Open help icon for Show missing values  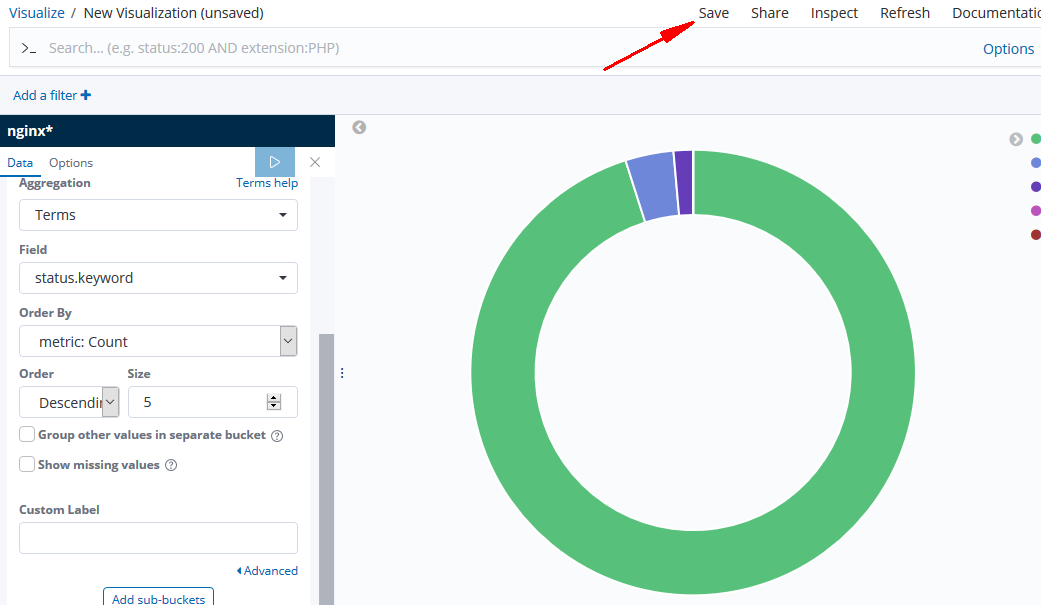pos(171,465)
